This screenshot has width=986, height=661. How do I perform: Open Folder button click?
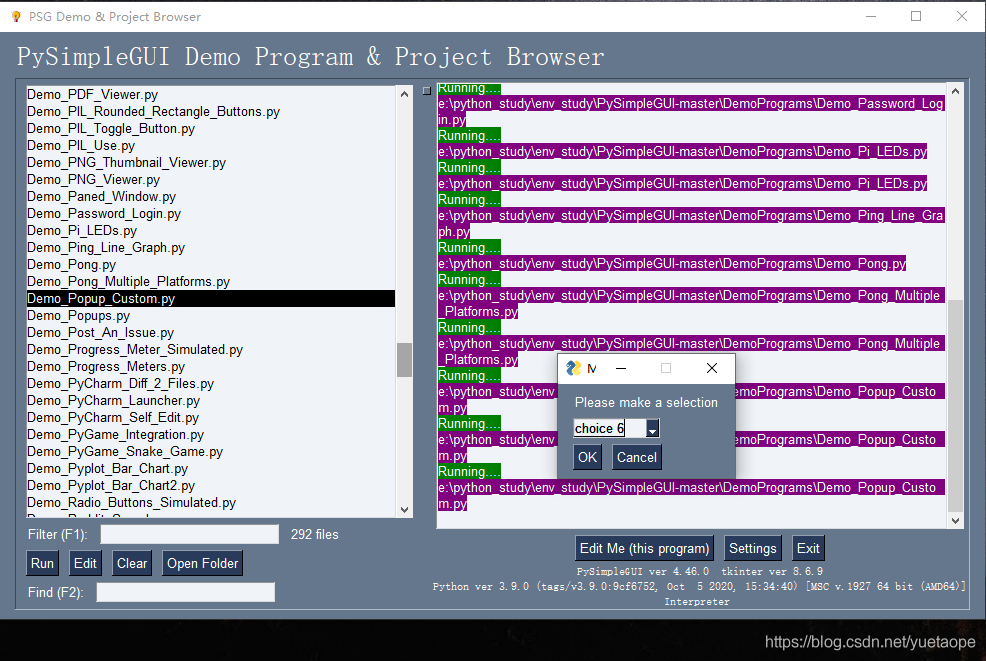coord(202,563)
